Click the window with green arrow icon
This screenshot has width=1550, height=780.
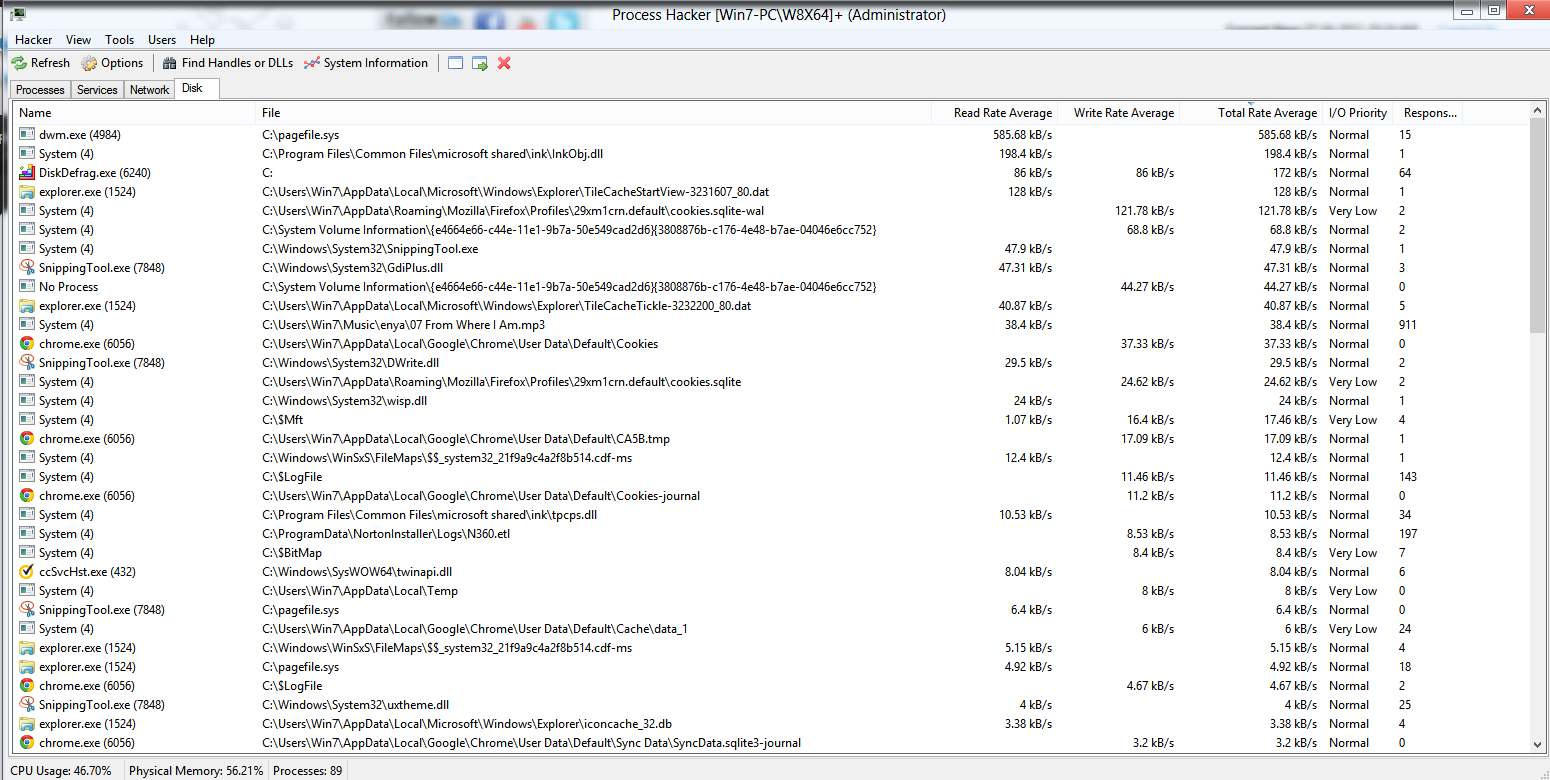pyautogui.click(x=480, y=63)
